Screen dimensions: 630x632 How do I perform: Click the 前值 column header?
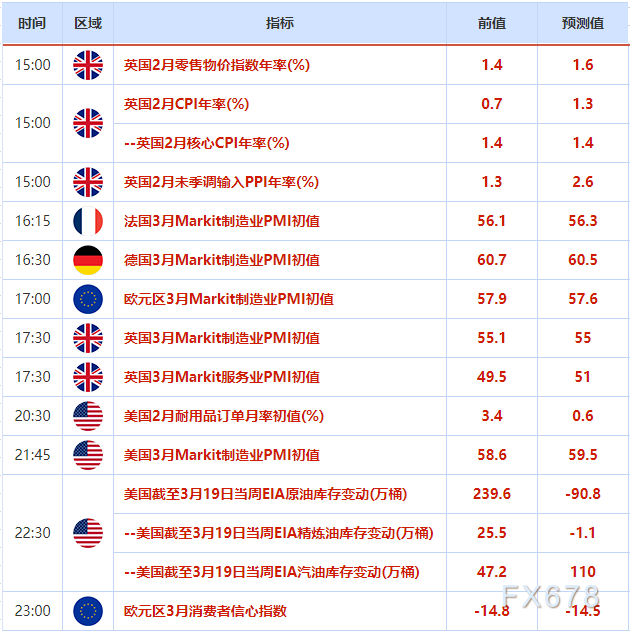coord(491,23)
